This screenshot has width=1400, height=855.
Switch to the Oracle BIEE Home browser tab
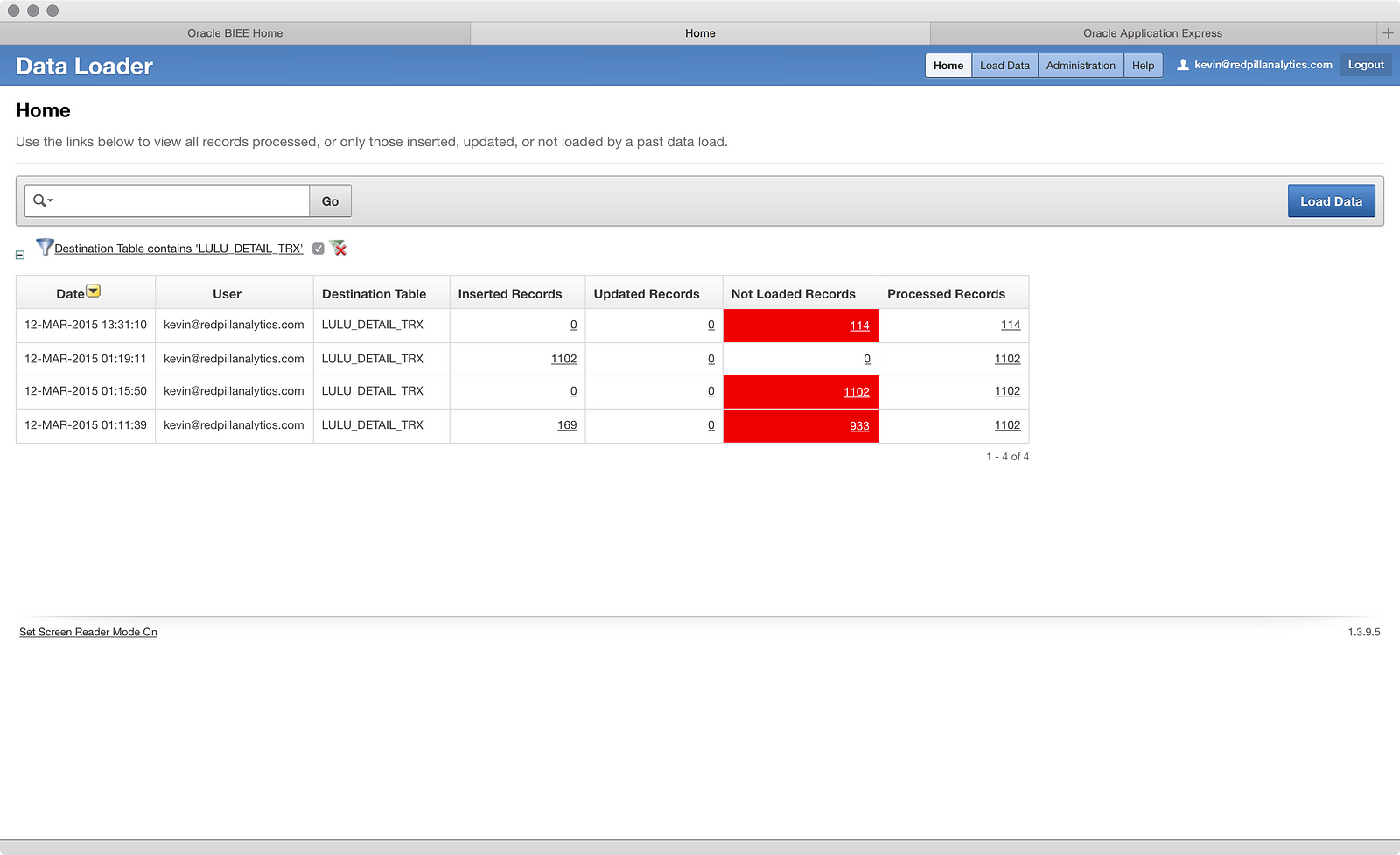tap(235, 33)
